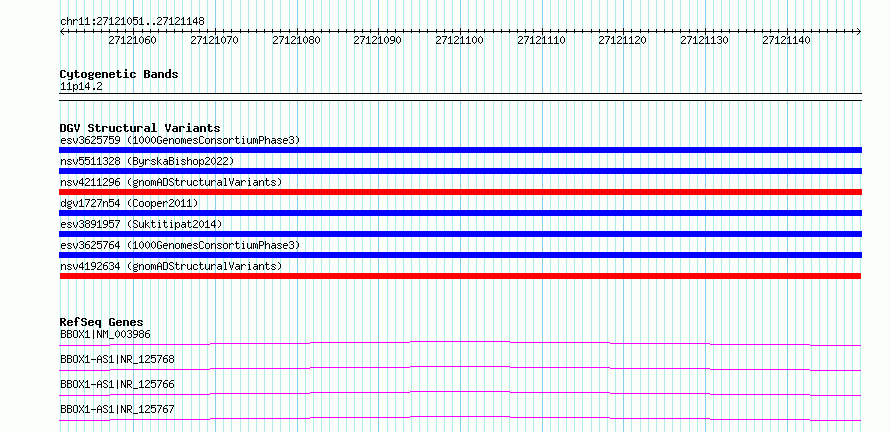Image resolution: width=890 pixels, height=432 pixels.
Task: Click ruler position 27121110
Action: click(541, 40)
